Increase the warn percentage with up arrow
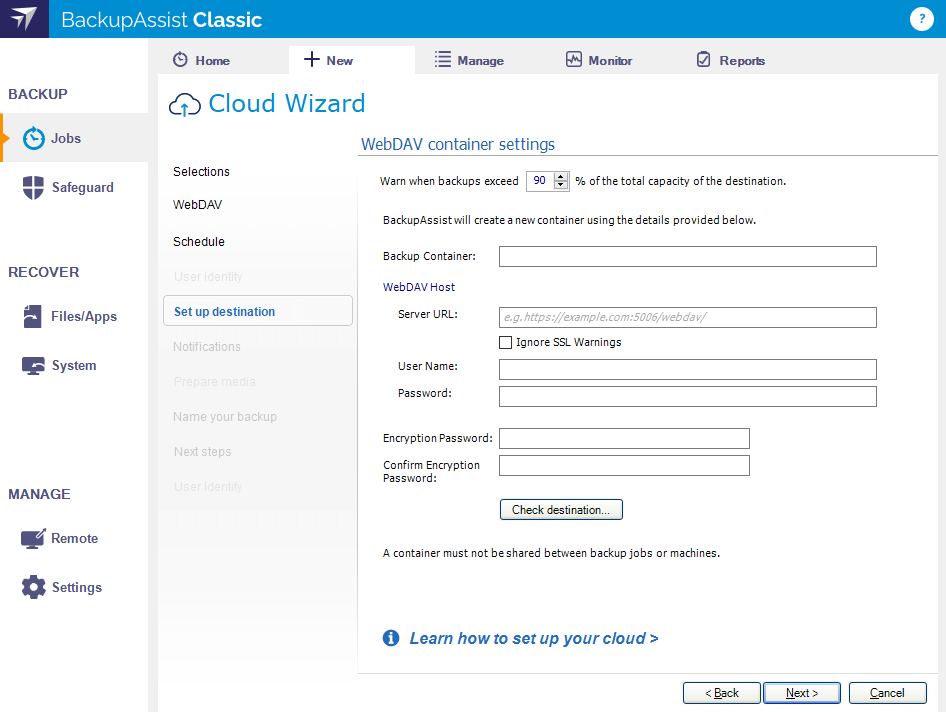The width and height of the screenshot is (946, 712). pyautogui.click(x=561, y=177)
